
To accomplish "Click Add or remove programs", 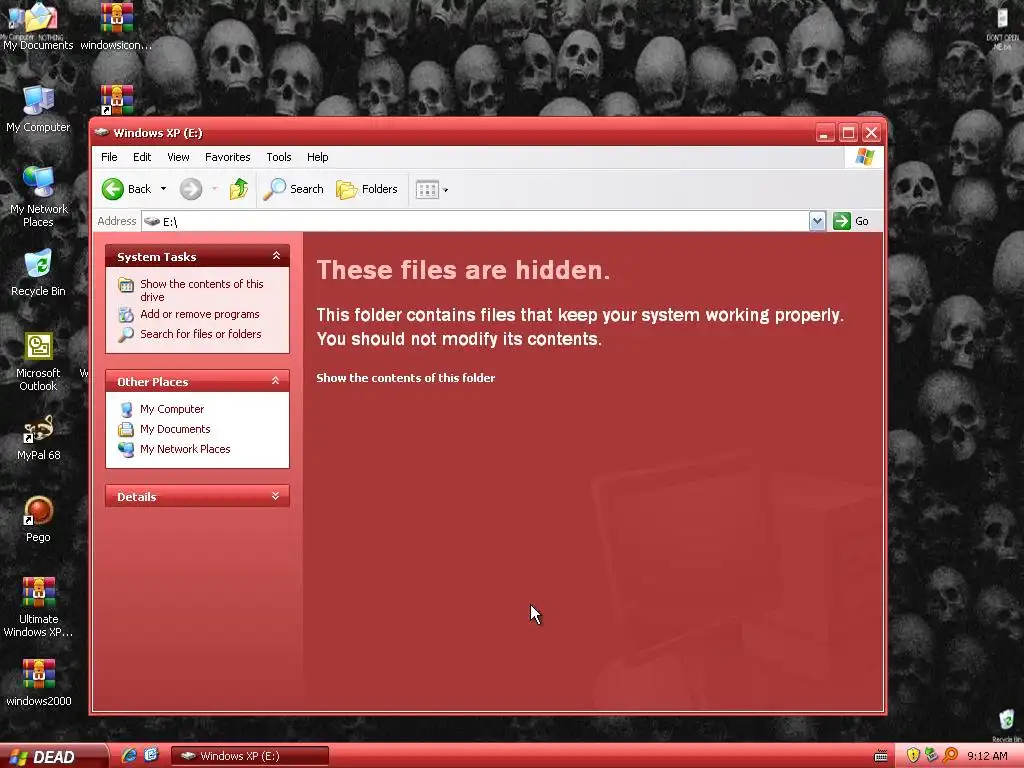I will tap(199, 314).
